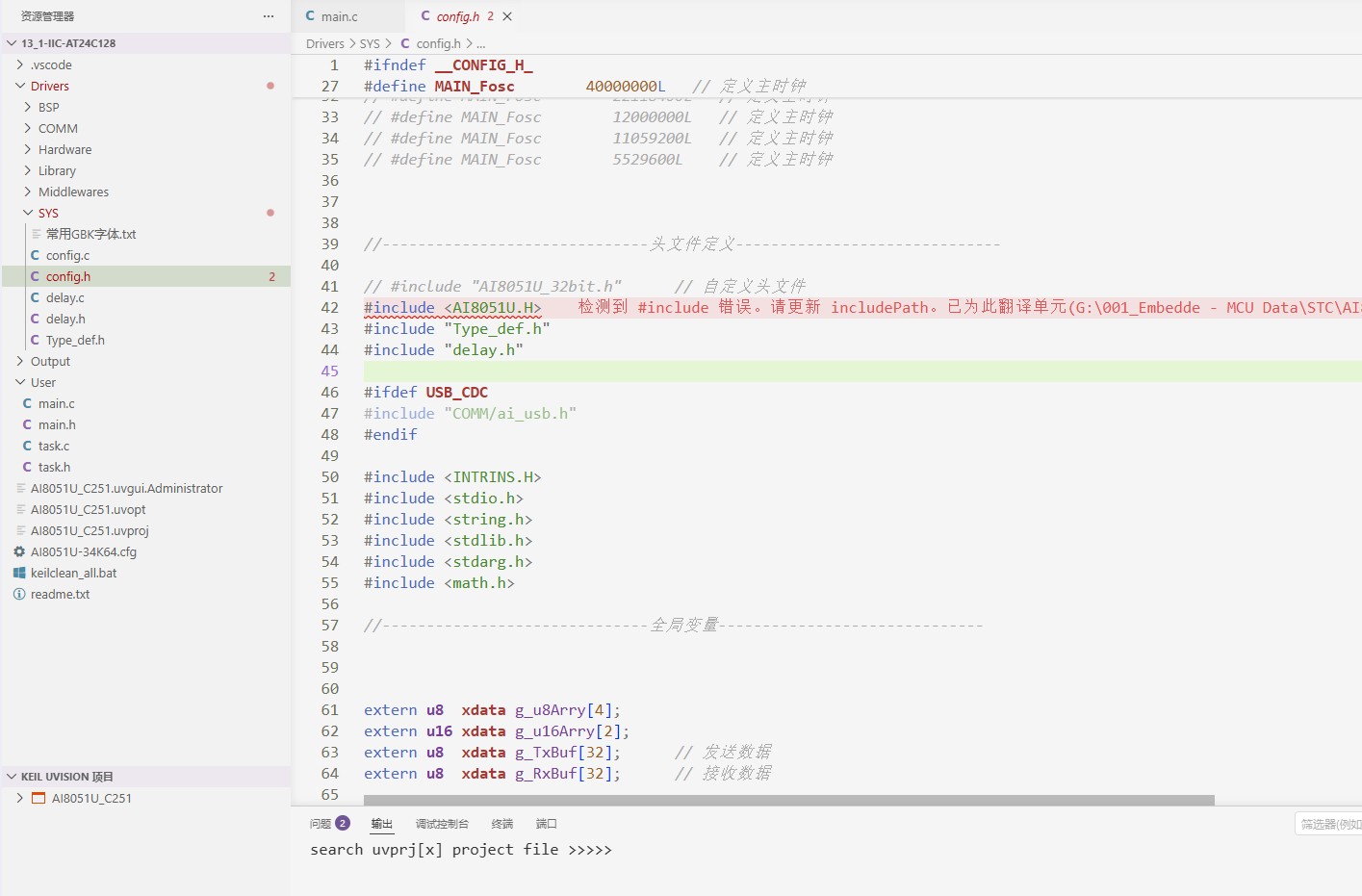The height and width of the screenshot is (896, 1362).
Task: Open the 问题 panel tab
Action: [321, 824]
